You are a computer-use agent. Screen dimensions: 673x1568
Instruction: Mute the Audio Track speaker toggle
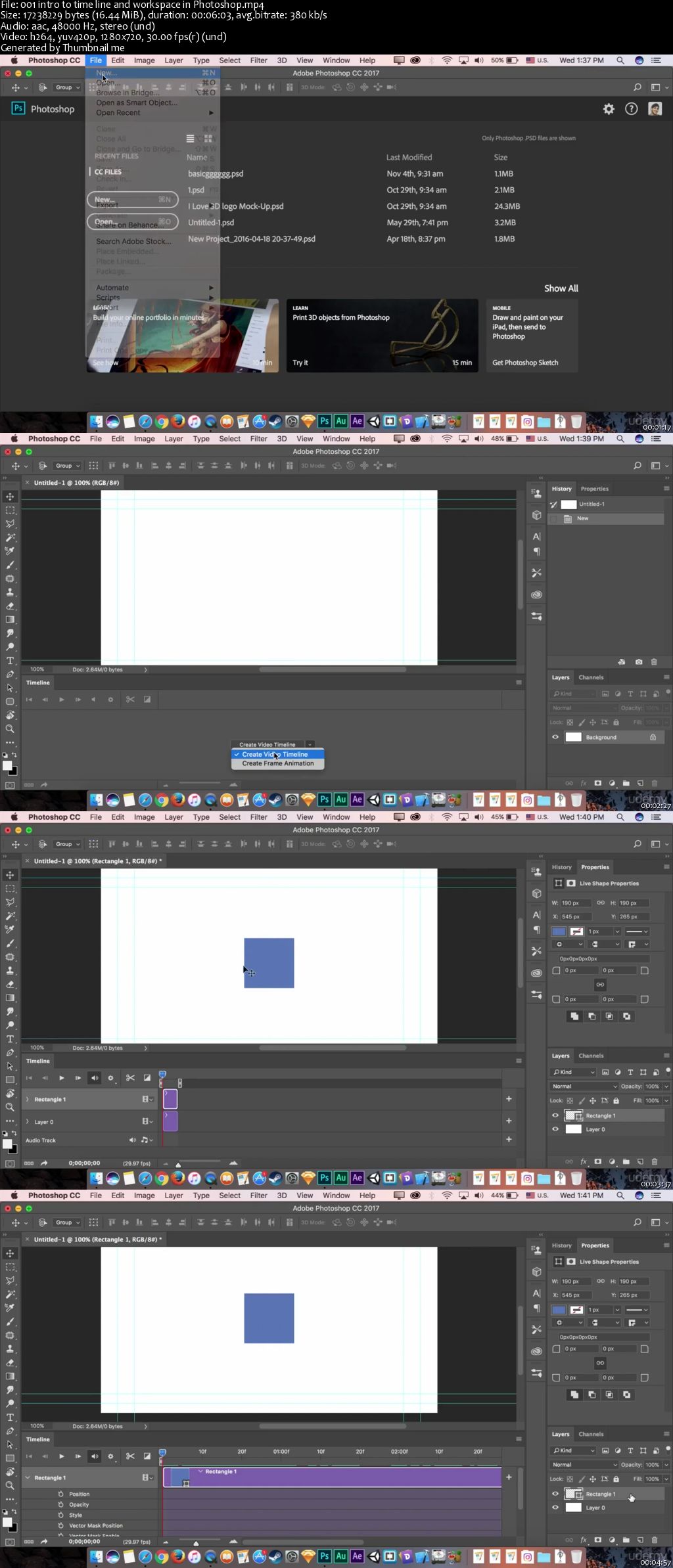coord(133,1140)
